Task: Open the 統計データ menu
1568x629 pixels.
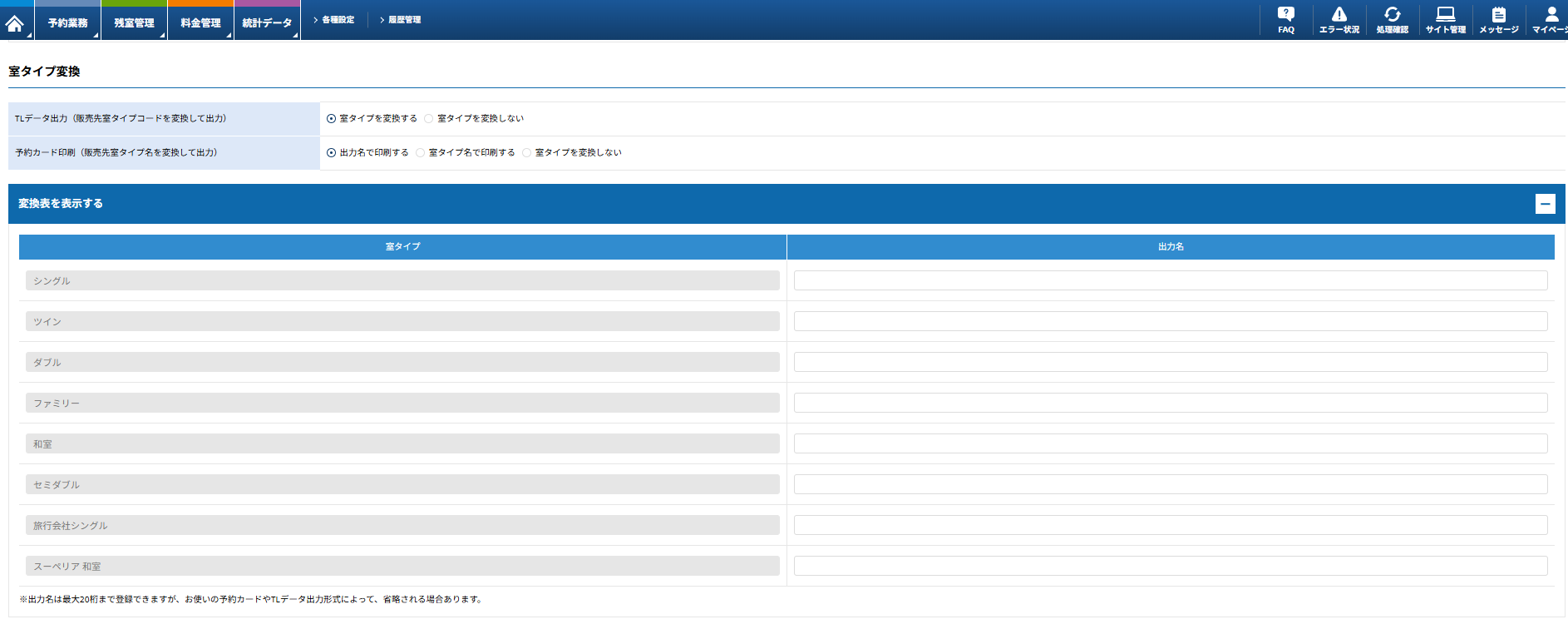Action: pos(267,22)
